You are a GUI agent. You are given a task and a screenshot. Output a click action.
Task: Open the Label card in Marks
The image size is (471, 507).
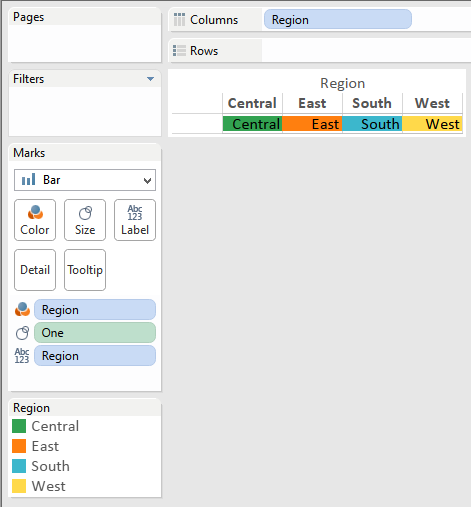(x=135, y=220)
